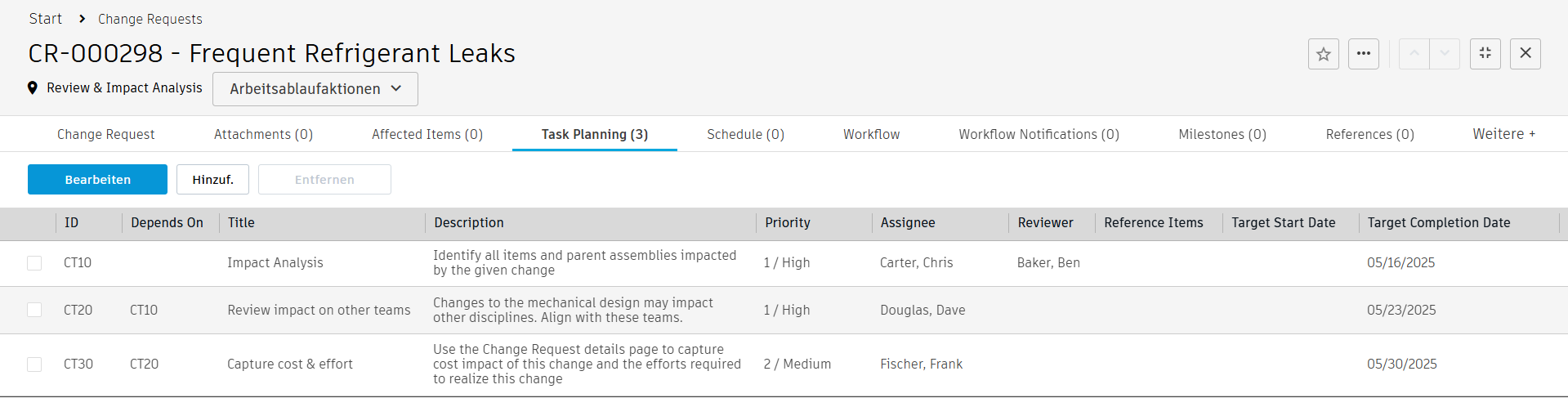Navigate to Start in the breadcrumb

[x=45, y=19]
